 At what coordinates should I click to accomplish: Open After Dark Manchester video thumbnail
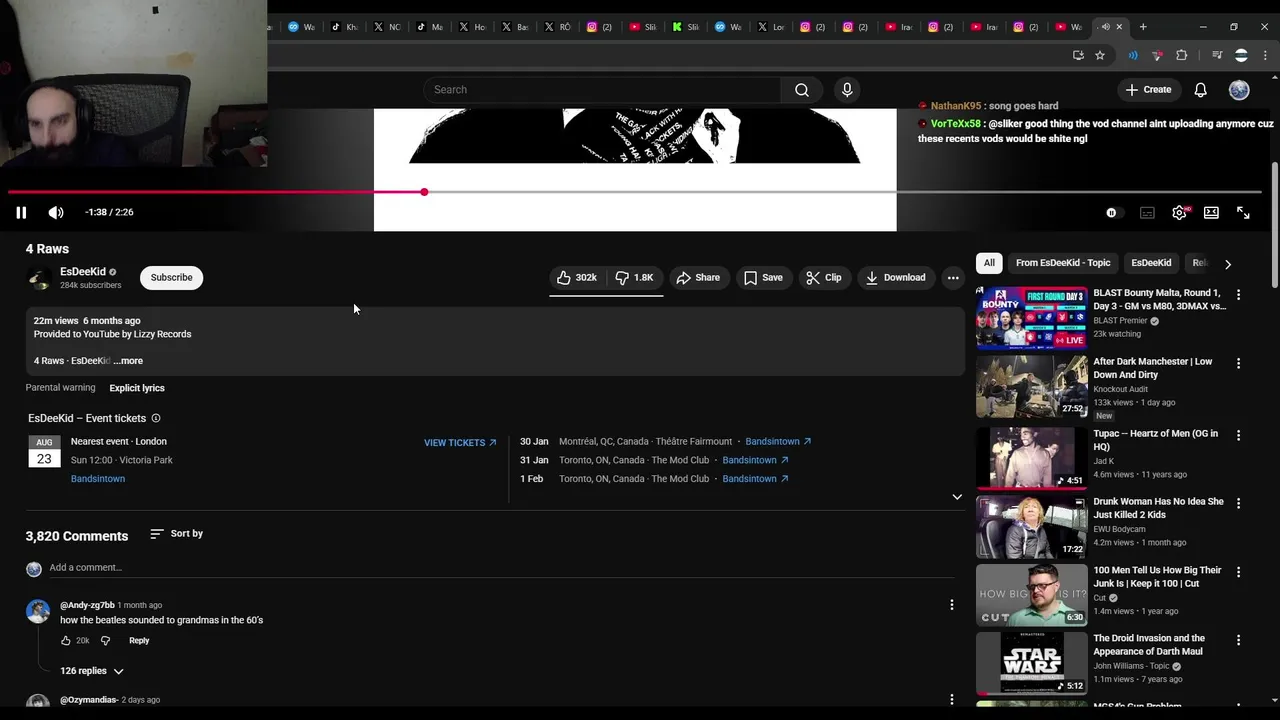(1031, 386)
